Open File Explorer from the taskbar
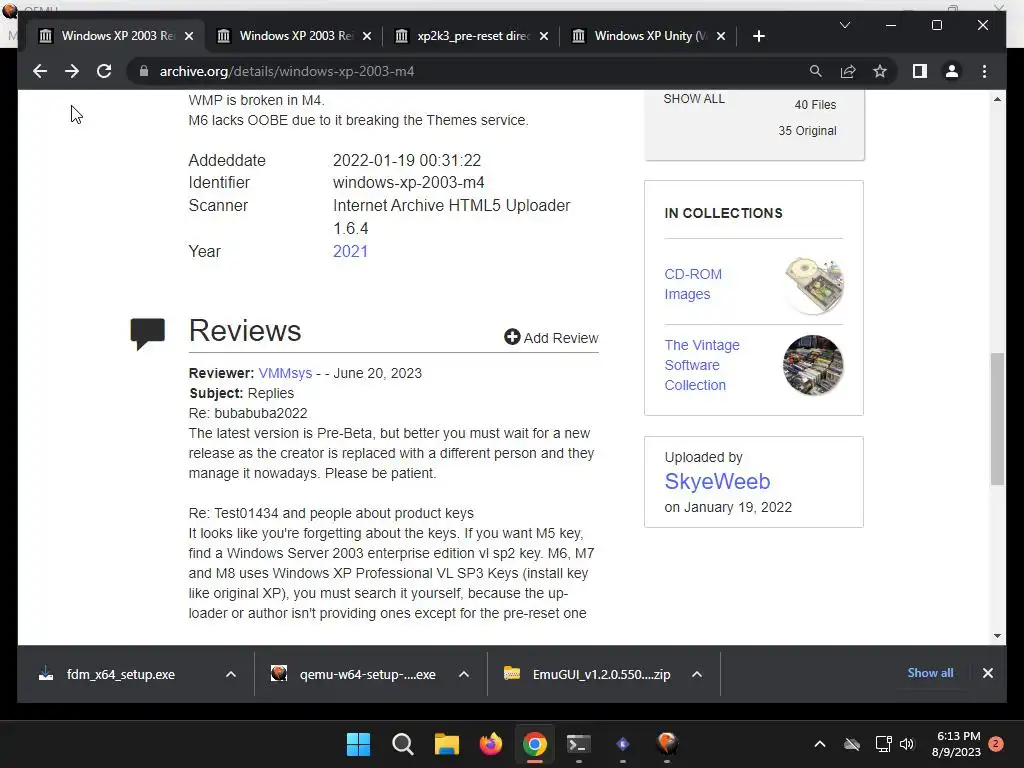This screenshot has width=1024, height=768. pyautogui.click(x=447, y=744)
